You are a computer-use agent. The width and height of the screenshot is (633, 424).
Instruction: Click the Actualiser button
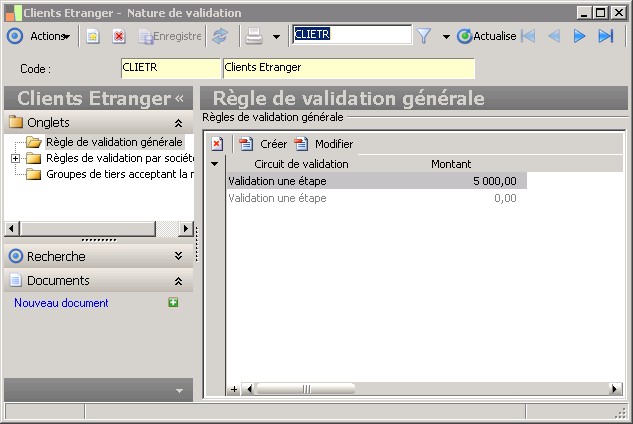pyautogui.click(x=487, y=36)
